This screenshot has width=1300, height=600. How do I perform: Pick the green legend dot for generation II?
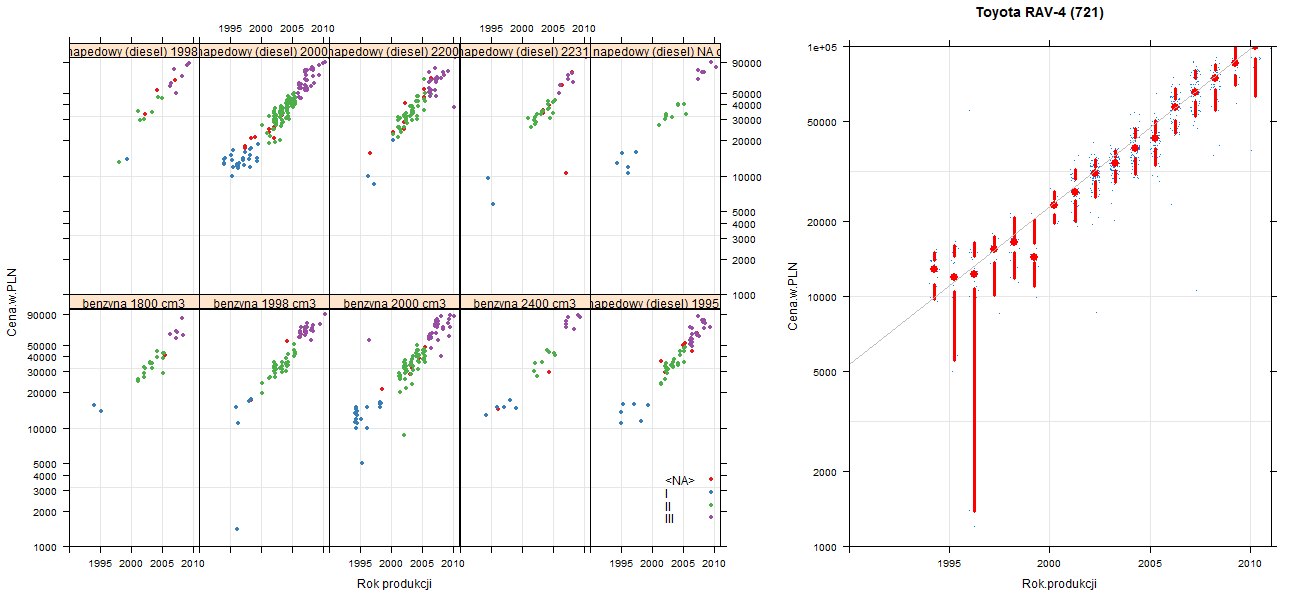(710, 505)
